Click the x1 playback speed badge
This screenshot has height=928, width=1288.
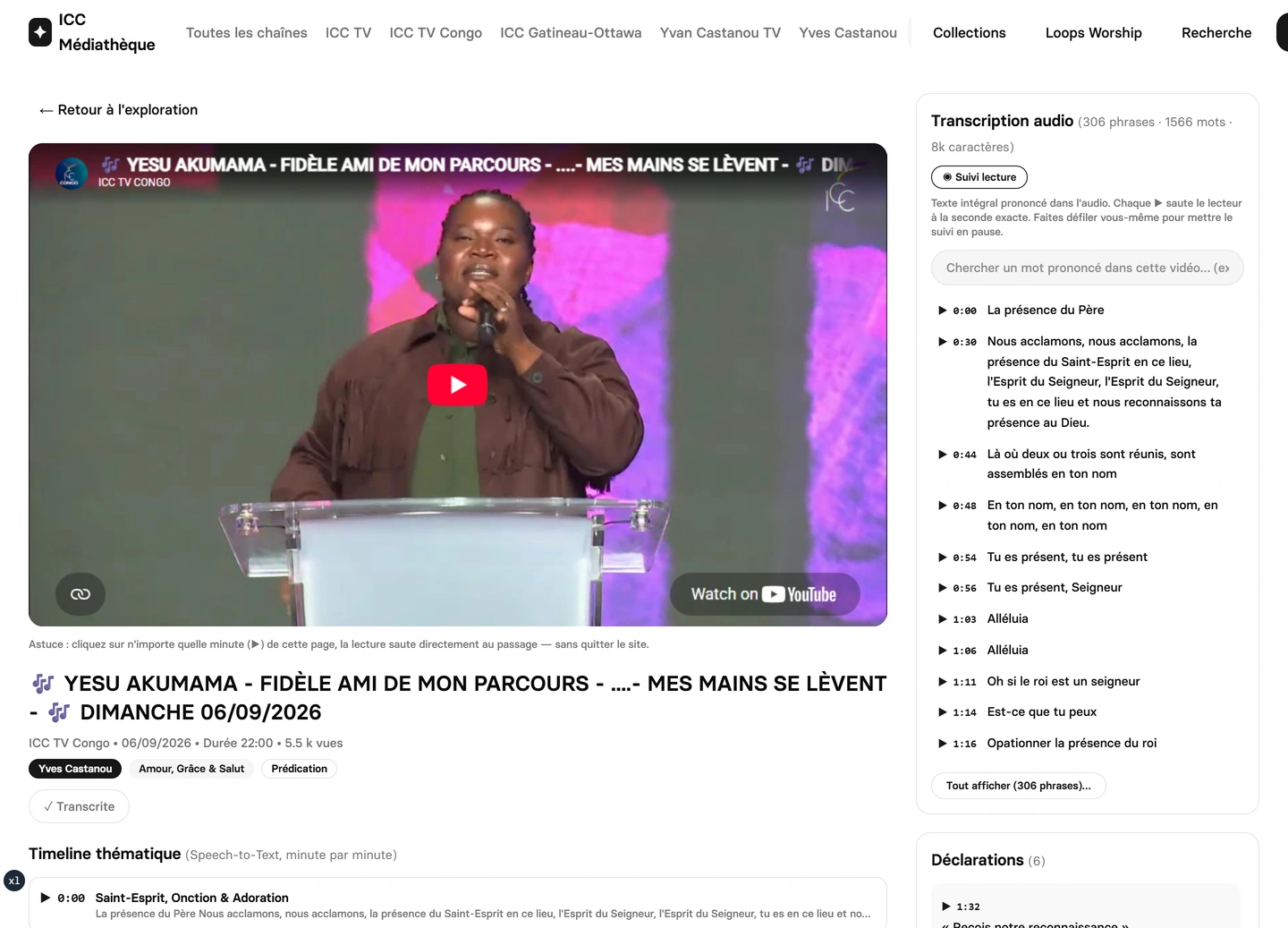(14, 881)
